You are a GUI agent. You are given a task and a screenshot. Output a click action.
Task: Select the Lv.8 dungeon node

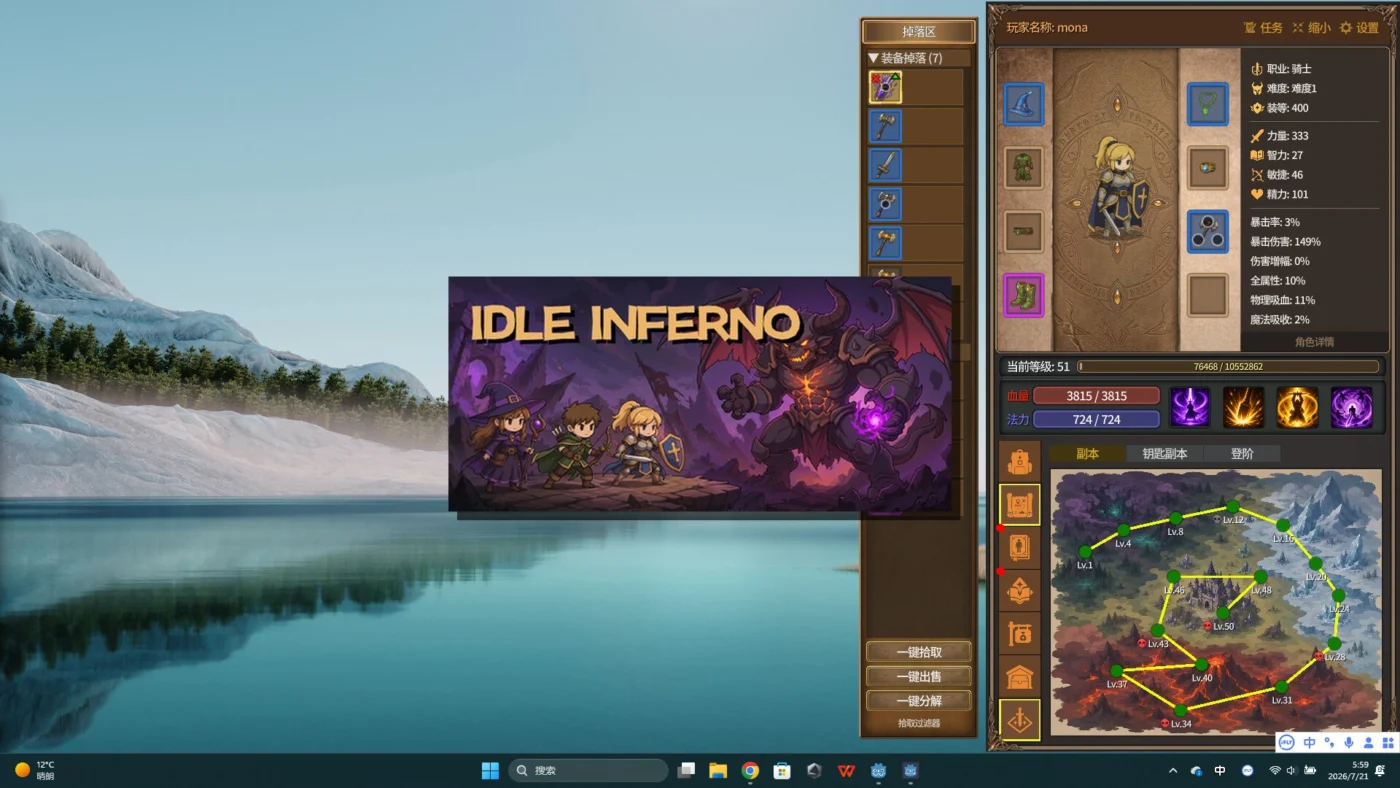(x=1176, y=518)
